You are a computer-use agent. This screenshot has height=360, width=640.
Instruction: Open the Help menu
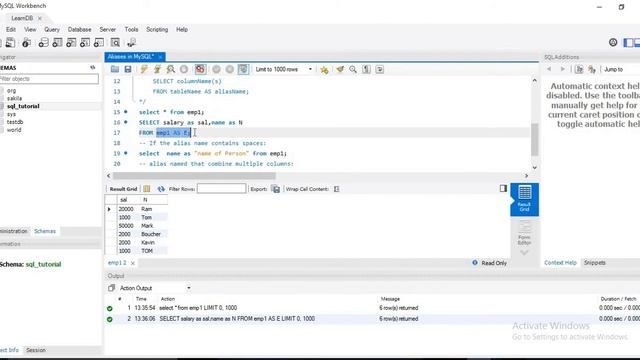tap(182, 29)
